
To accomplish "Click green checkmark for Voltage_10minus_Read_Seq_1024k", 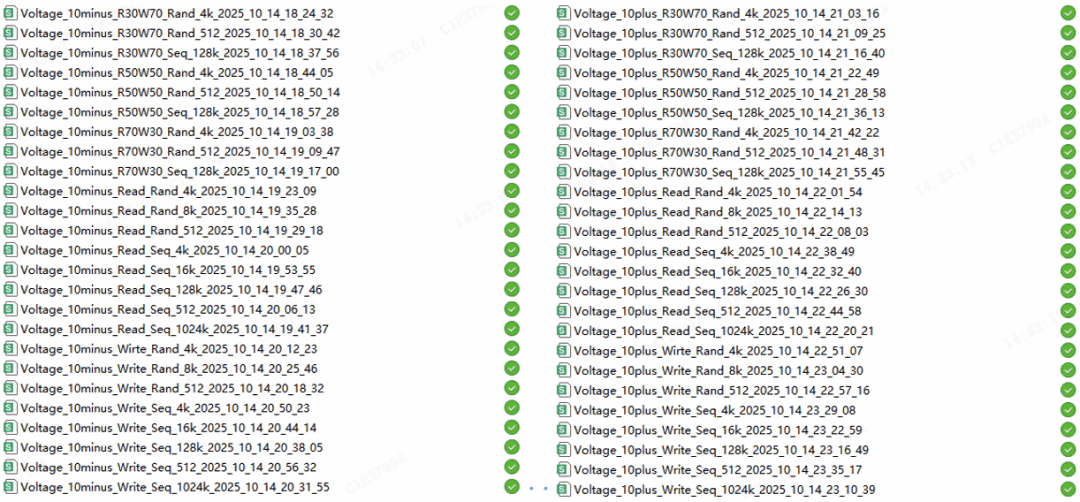I will (x=512, y=328).
